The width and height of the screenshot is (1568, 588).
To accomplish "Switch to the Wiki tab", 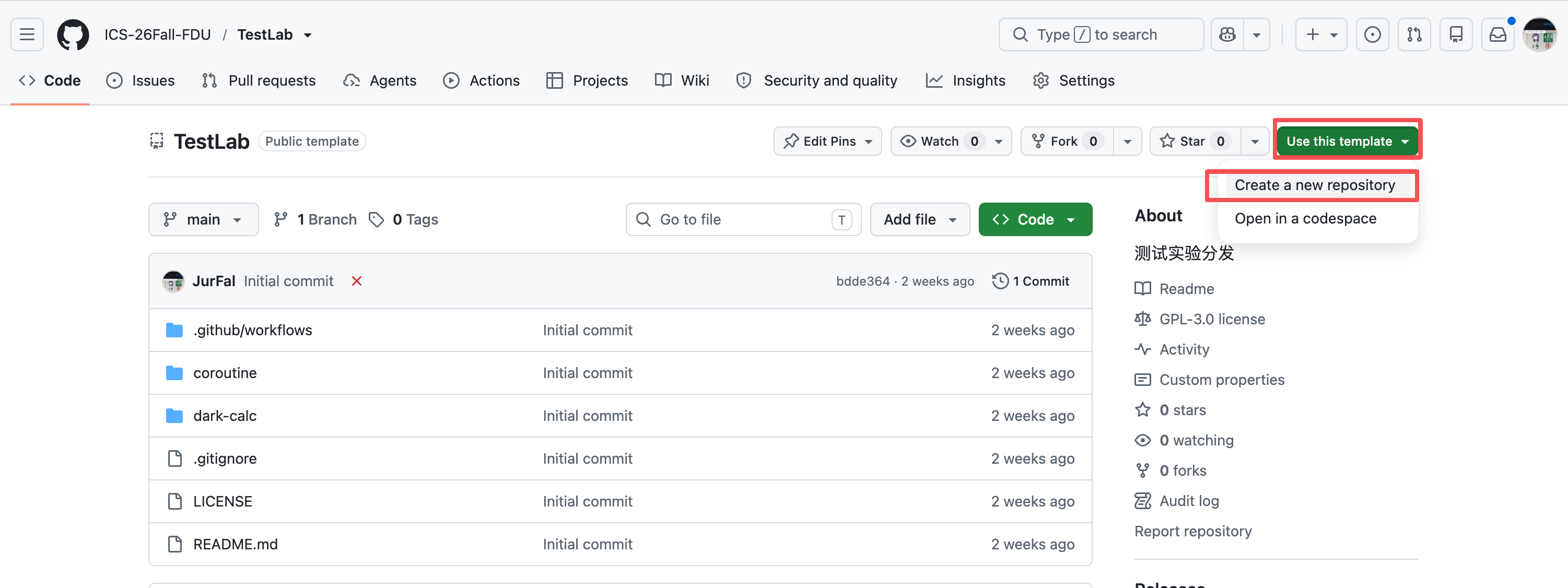I will [x=682, y=80].
